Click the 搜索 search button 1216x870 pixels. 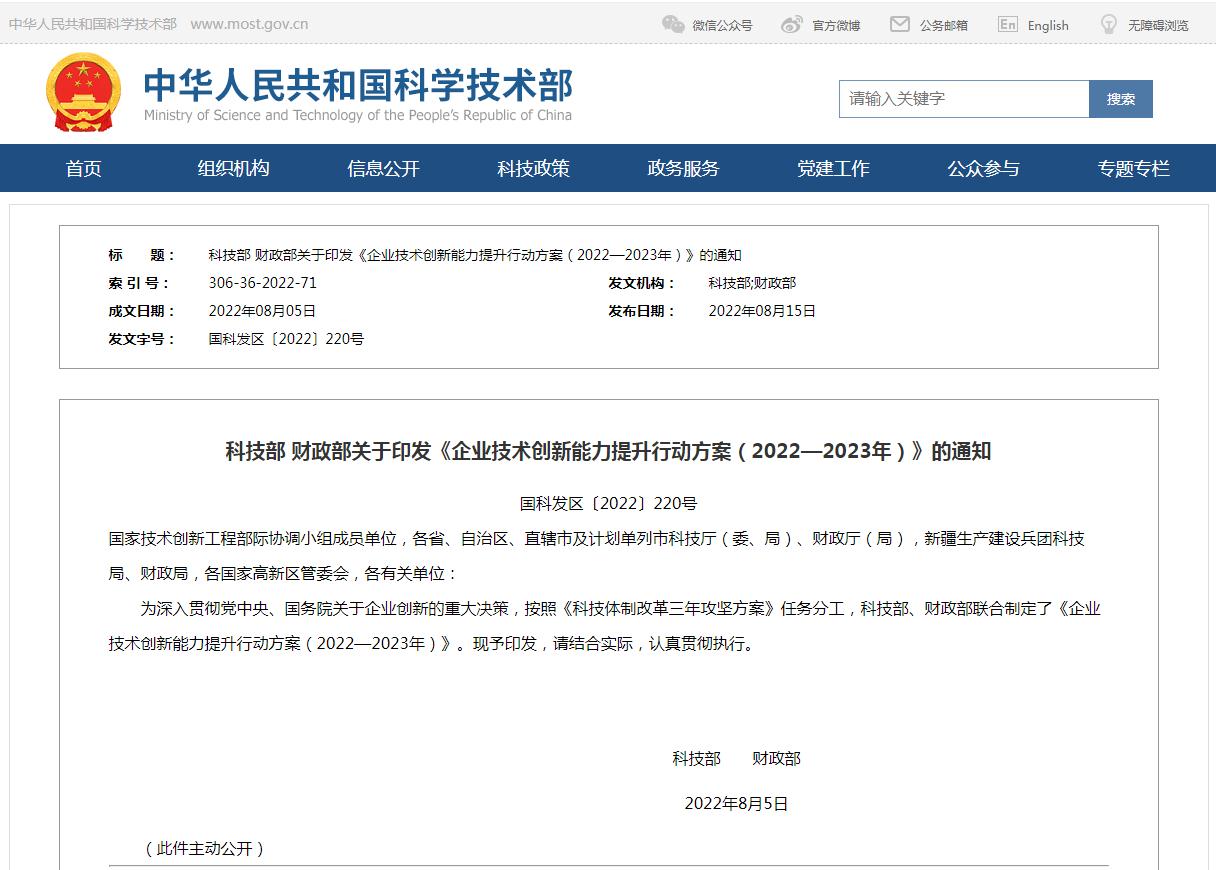point(1120,99)
